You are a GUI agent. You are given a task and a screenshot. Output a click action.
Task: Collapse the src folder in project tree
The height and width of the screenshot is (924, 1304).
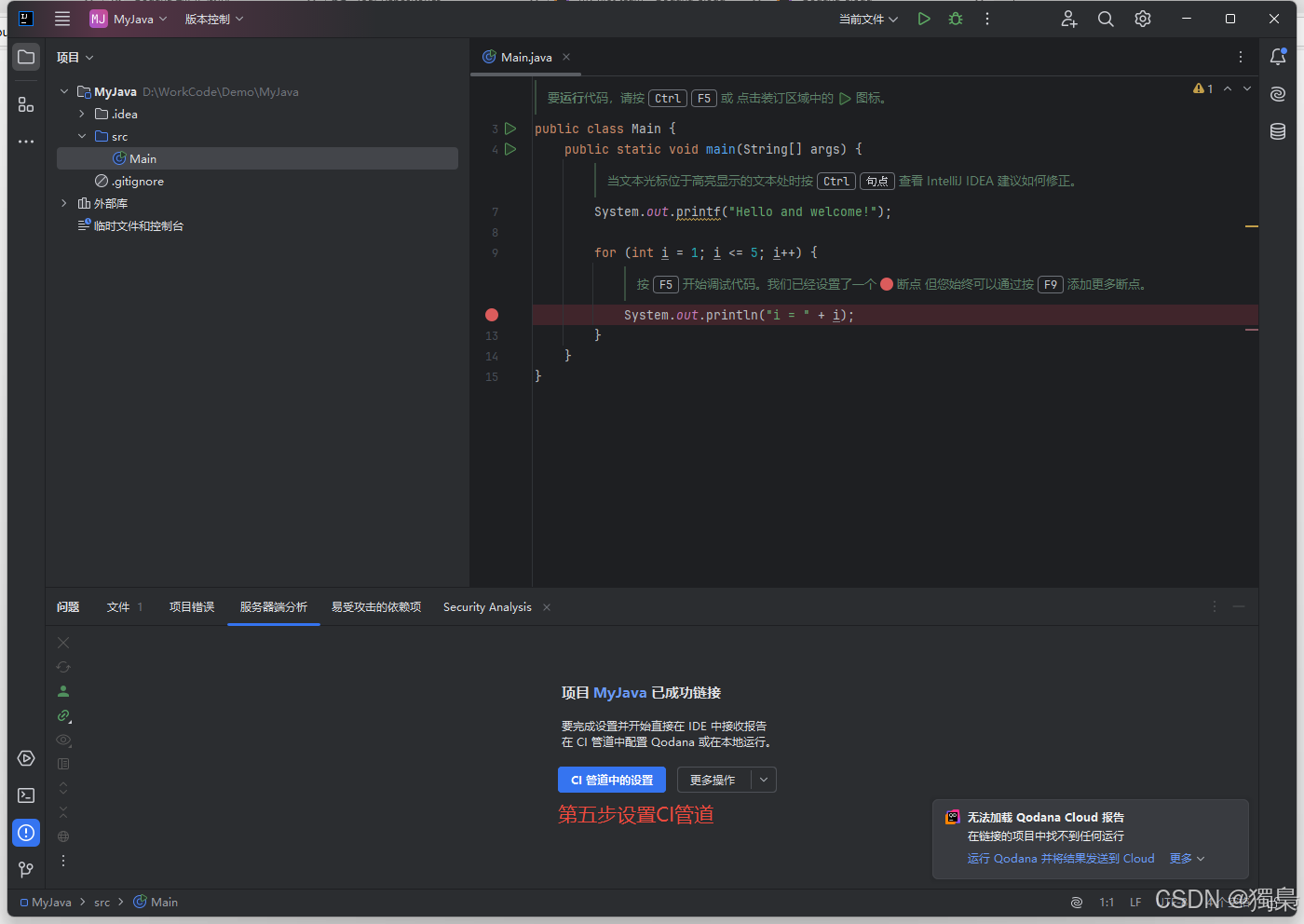(x=81, y=135)
